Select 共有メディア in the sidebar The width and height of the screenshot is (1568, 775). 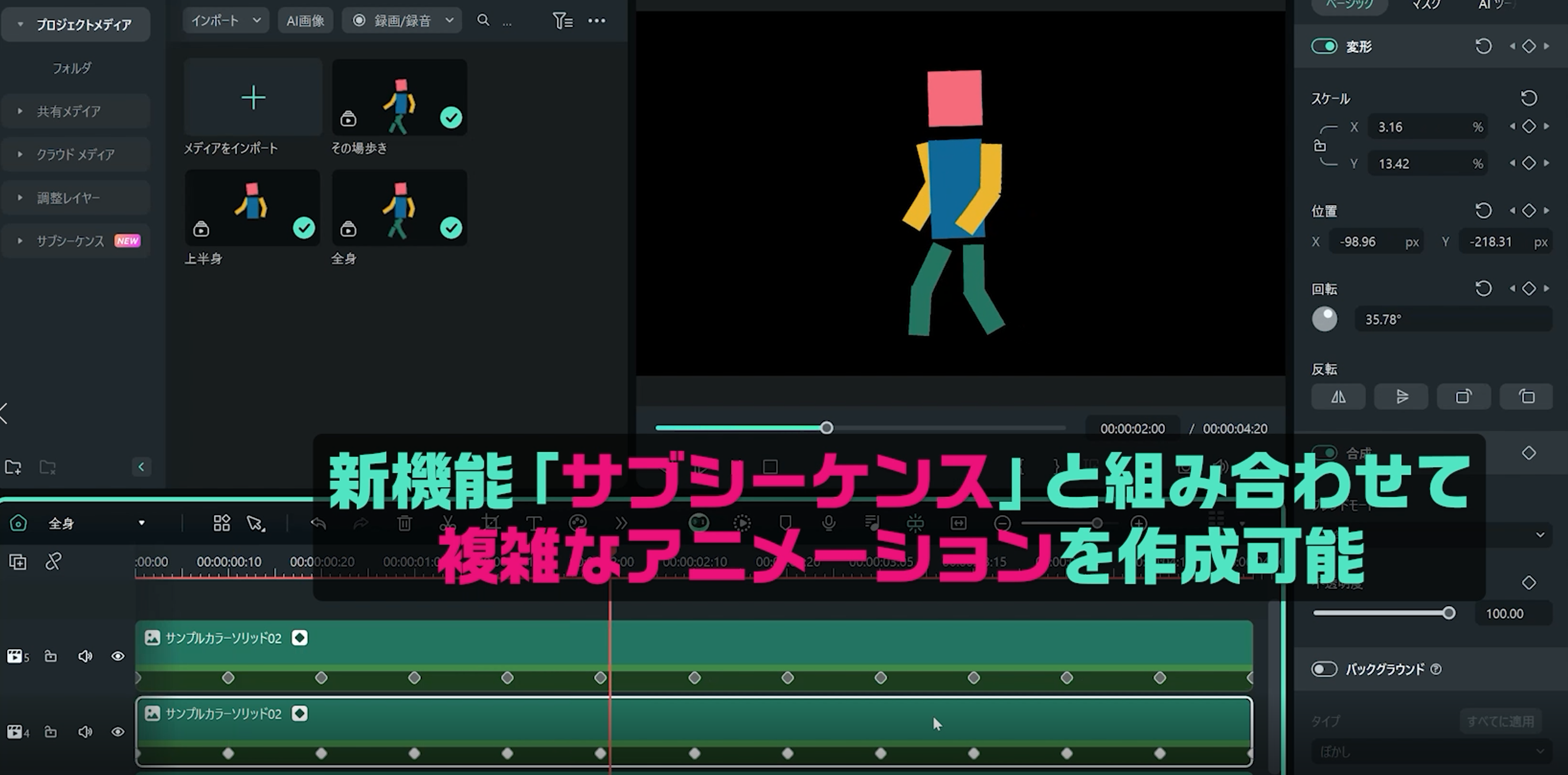click(69, 111)
